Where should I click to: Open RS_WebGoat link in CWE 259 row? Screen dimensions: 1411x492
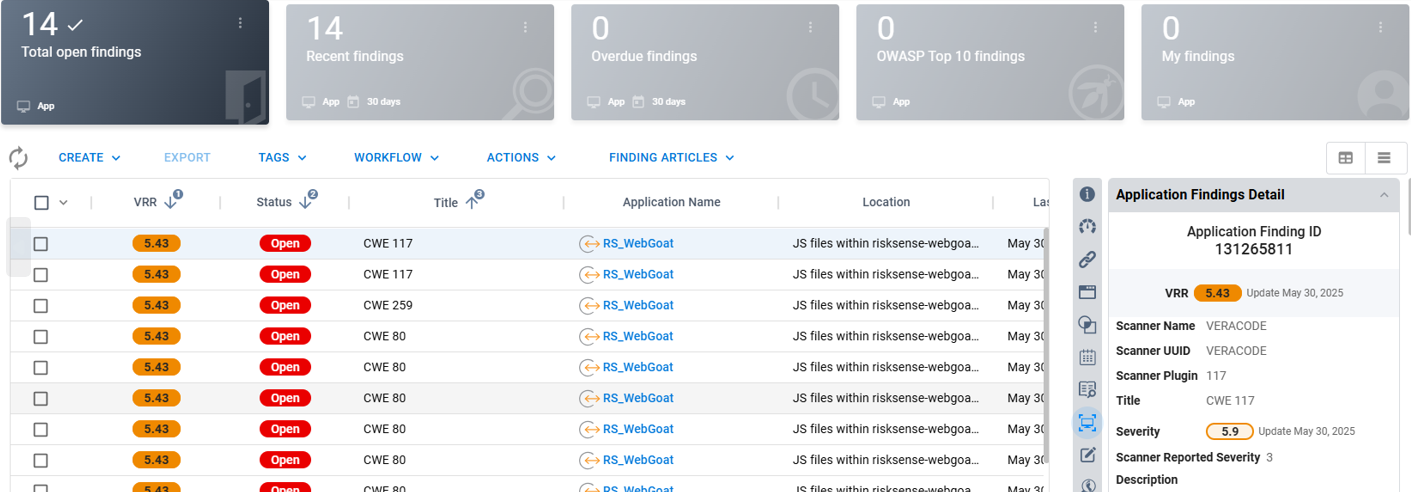point(638,305)
